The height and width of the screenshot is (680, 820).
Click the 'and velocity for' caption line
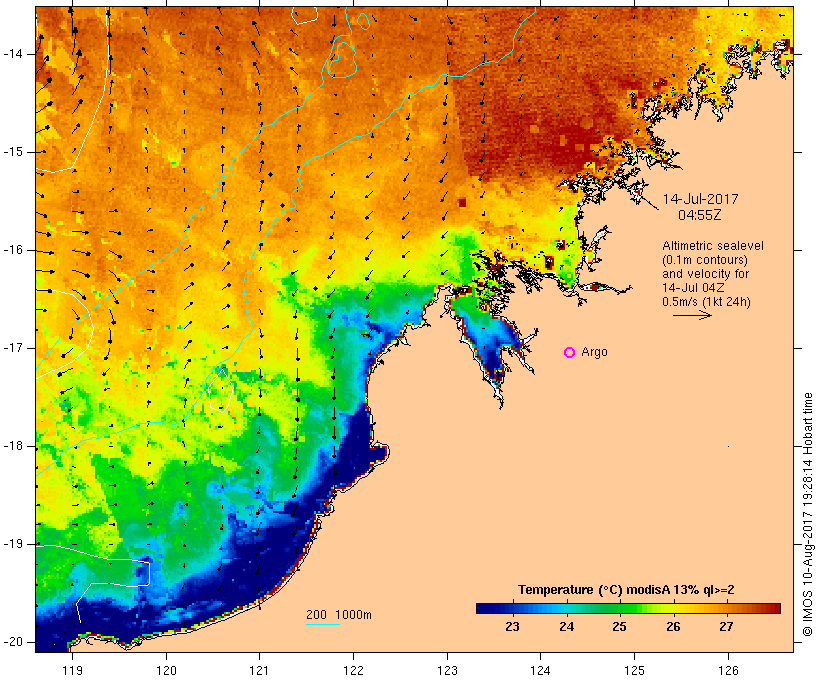706,274
